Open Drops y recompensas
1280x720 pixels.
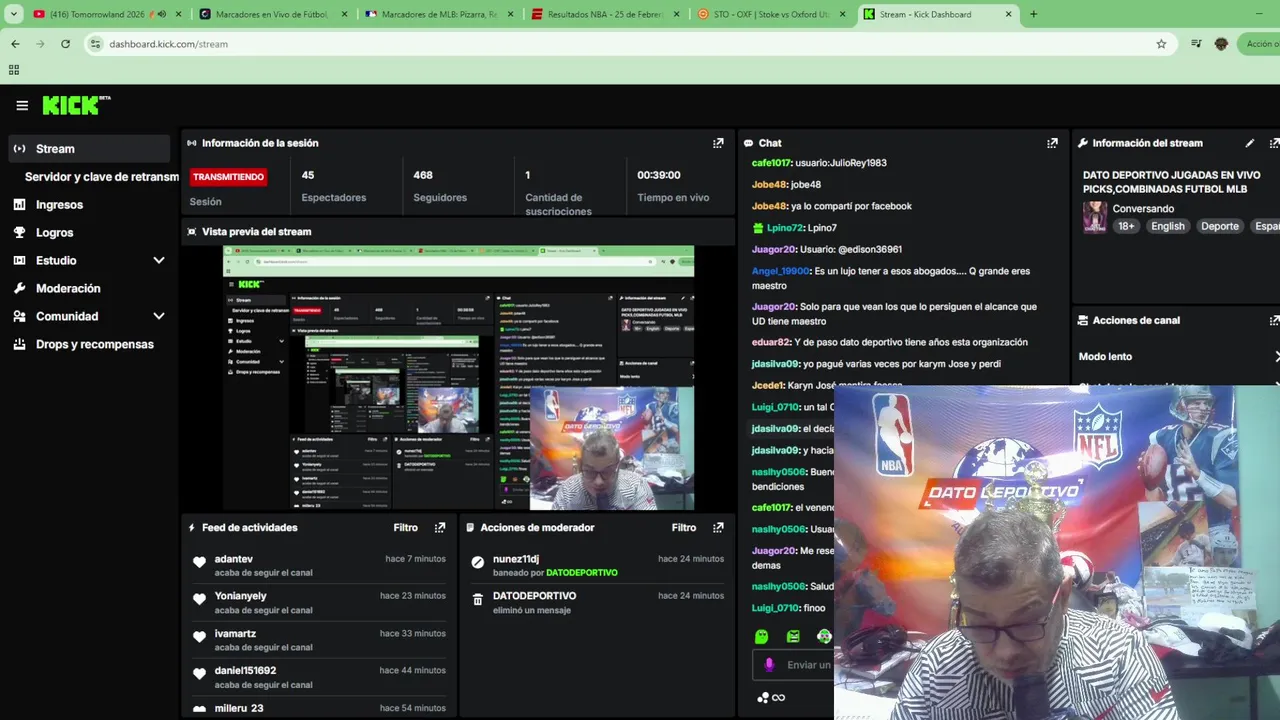(x=94, y=345)
